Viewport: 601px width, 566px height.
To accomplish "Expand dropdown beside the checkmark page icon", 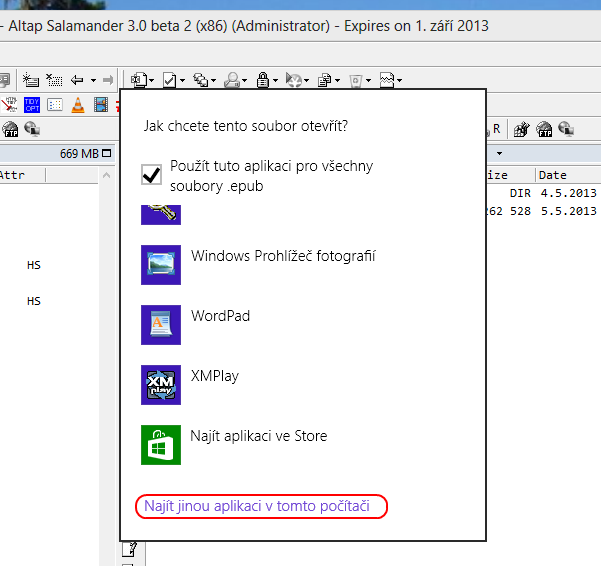I will click(182, 80).
